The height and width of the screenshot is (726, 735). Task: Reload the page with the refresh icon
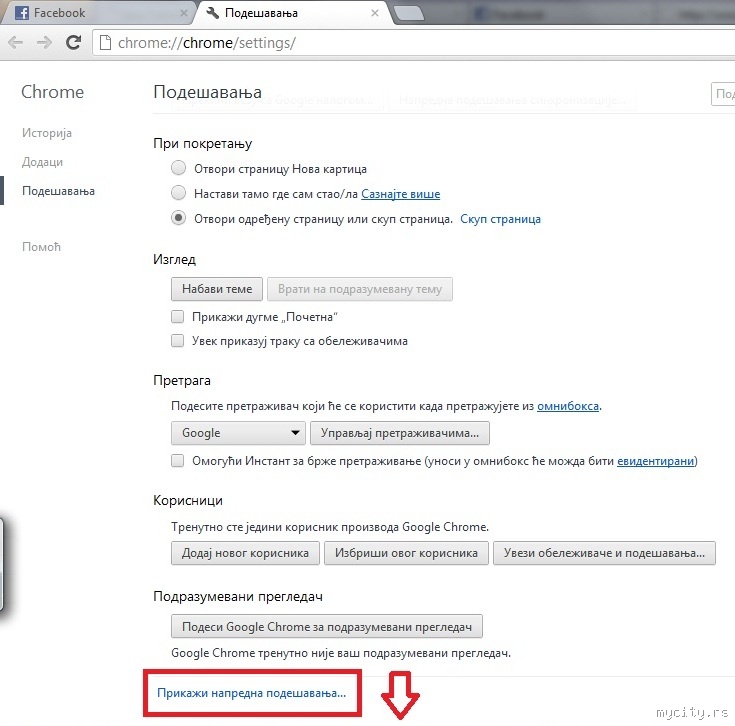(x=74, y=43)
